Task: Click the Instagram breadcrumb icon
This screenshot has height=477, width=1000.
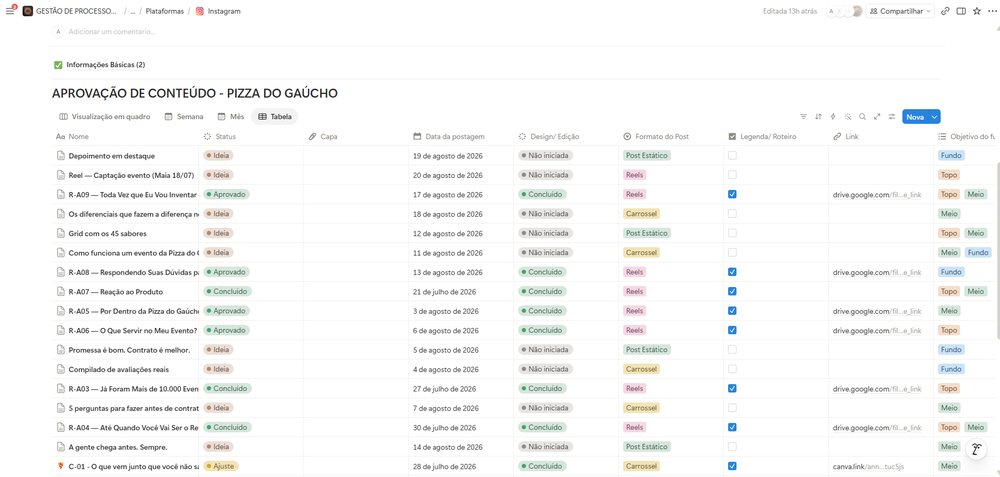Action: [x=200, y=11]
